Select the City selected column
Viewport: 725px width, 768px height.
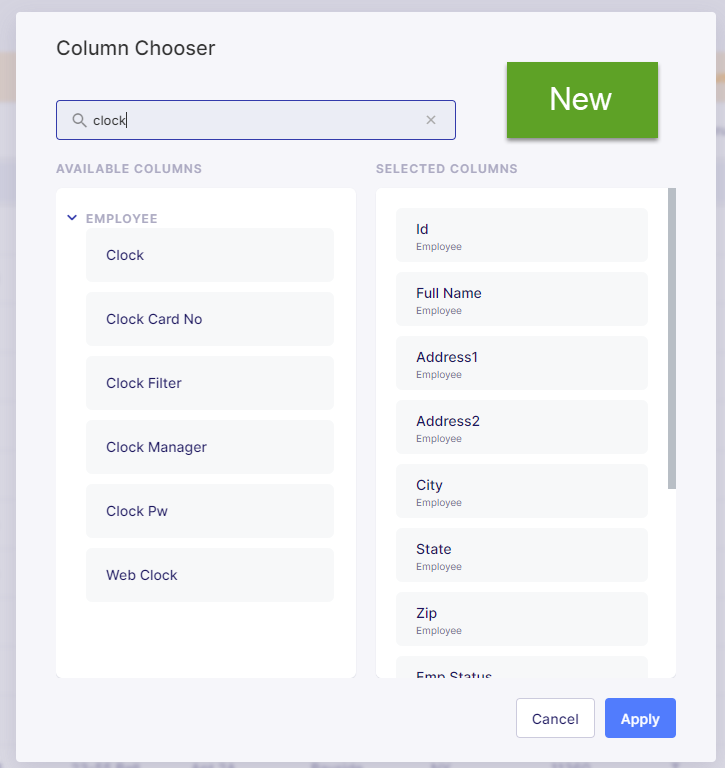(522, 491)
